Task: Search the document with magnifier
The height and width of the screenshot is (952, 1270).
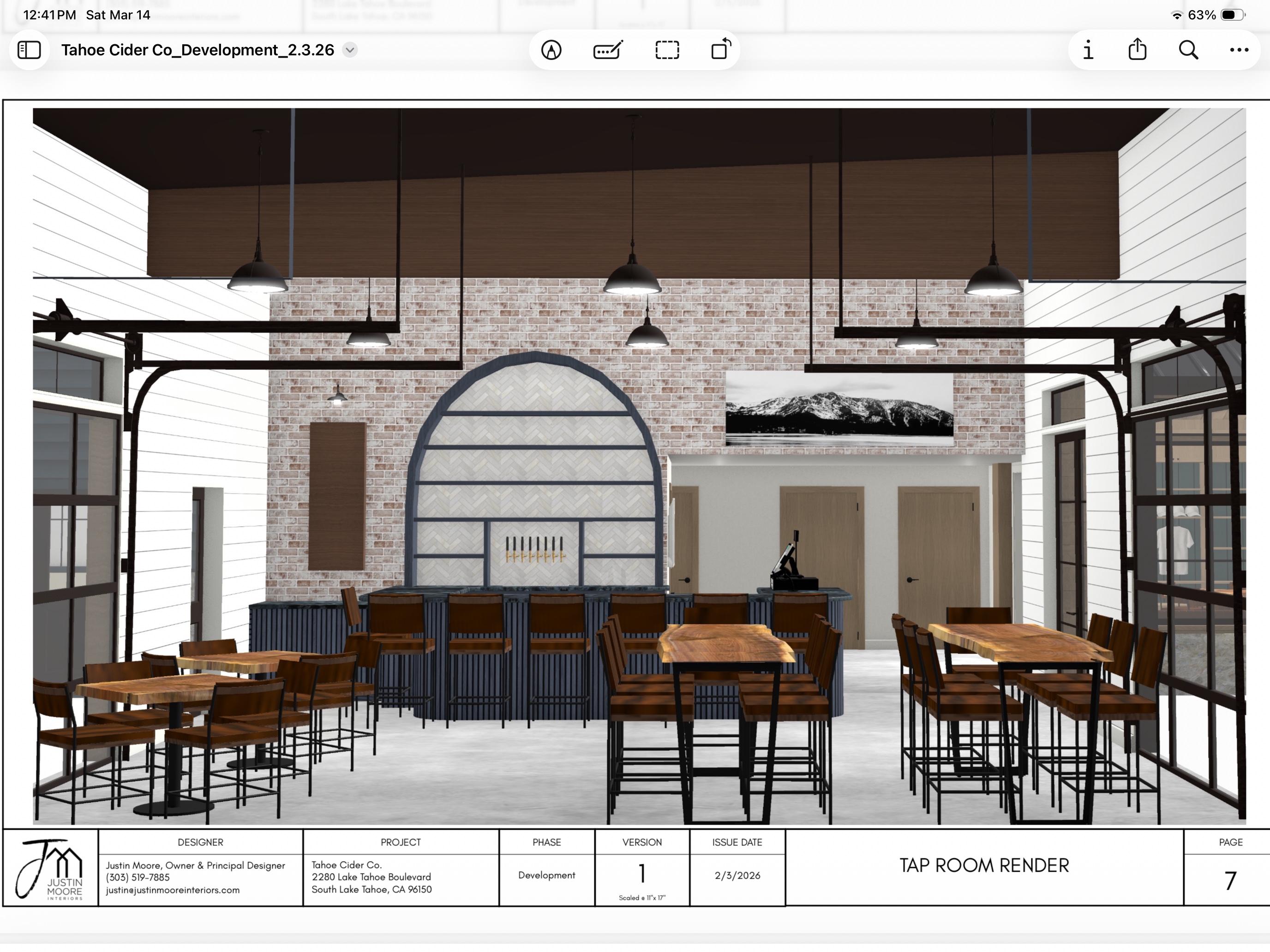Action: click(1188, 50)
